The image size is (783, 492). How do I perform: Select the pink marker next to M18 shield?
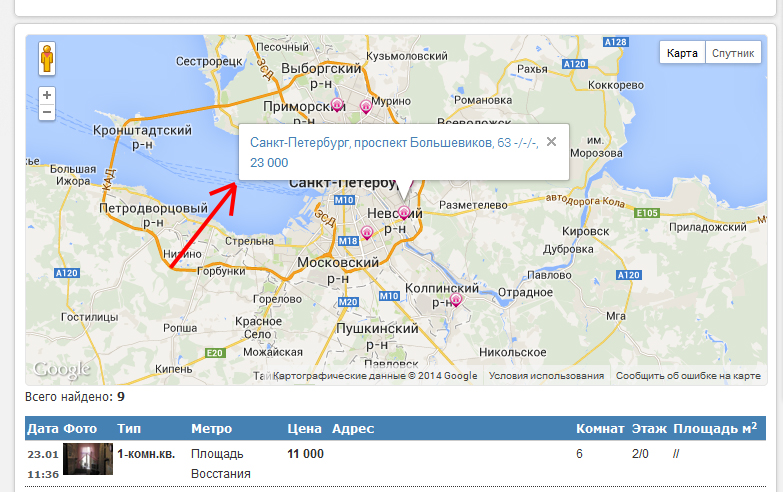pos(367,233)
